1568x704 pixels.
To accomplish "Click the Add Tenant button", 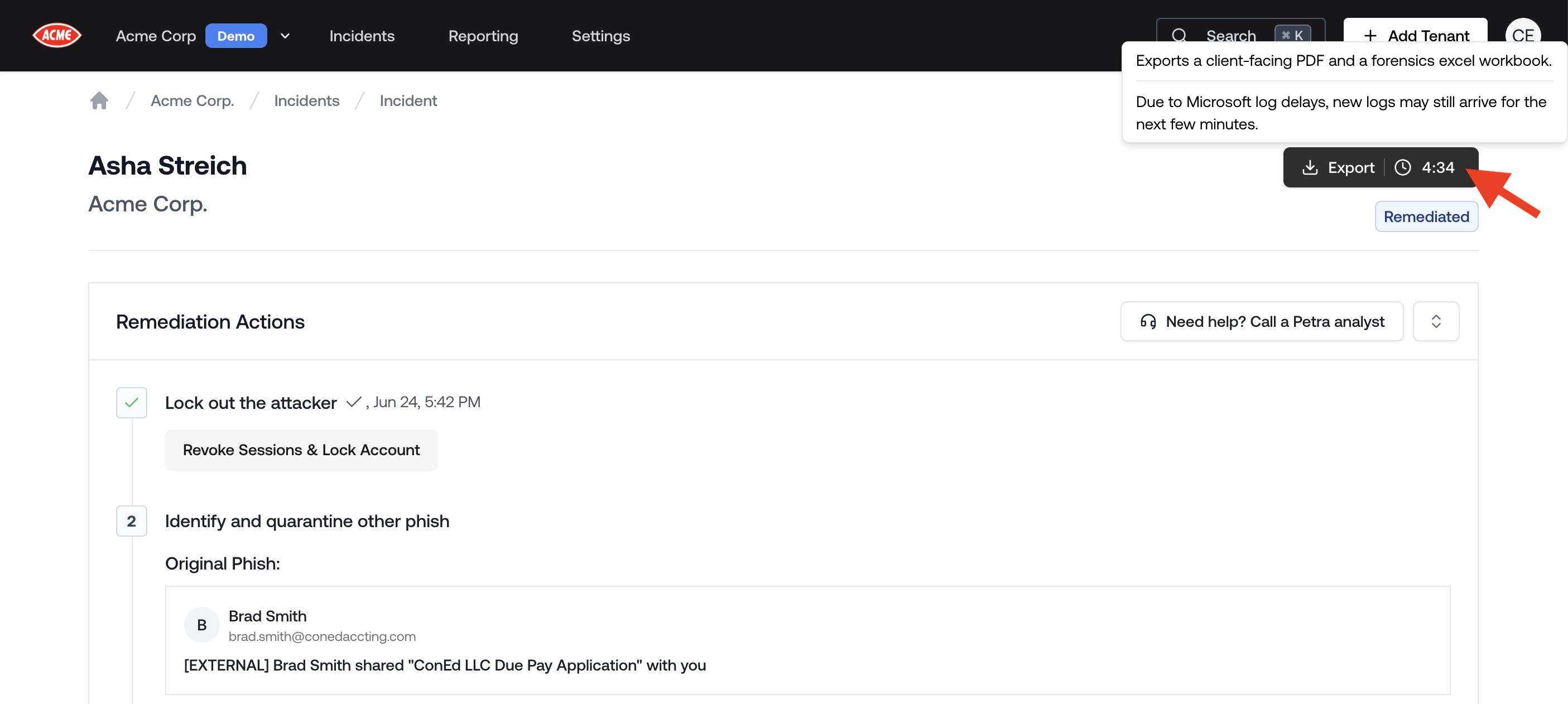I will [x=1415, y=35].
